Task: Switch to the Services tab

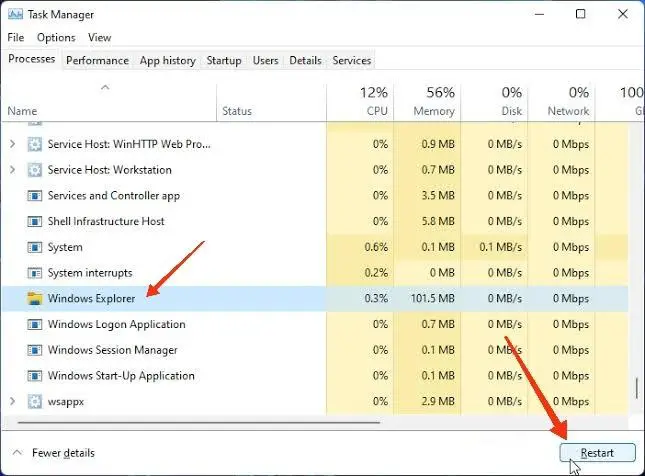Action: (x=352, y=60)
